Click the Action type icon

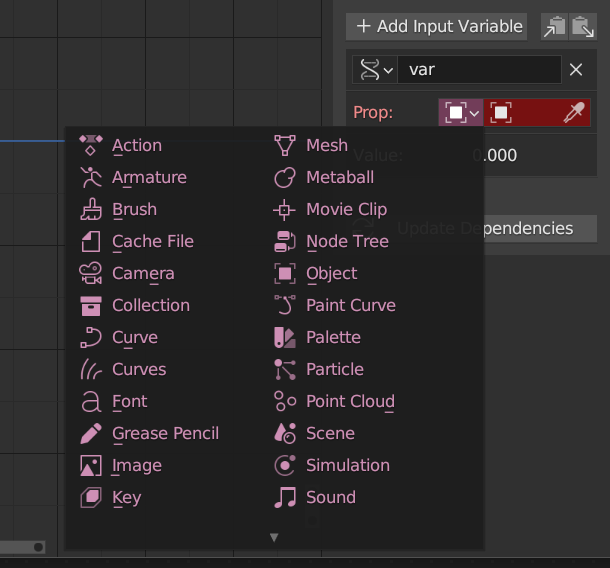click(91, 145)
